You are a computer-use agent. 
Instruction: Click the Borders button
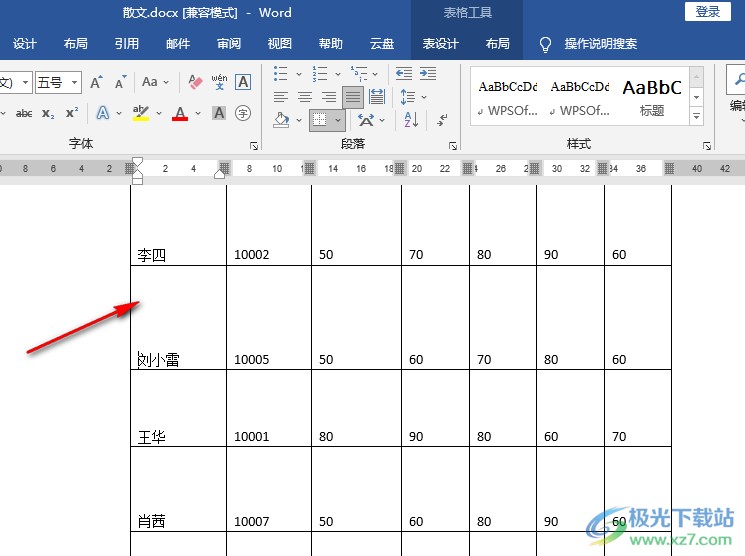point(320,120)
